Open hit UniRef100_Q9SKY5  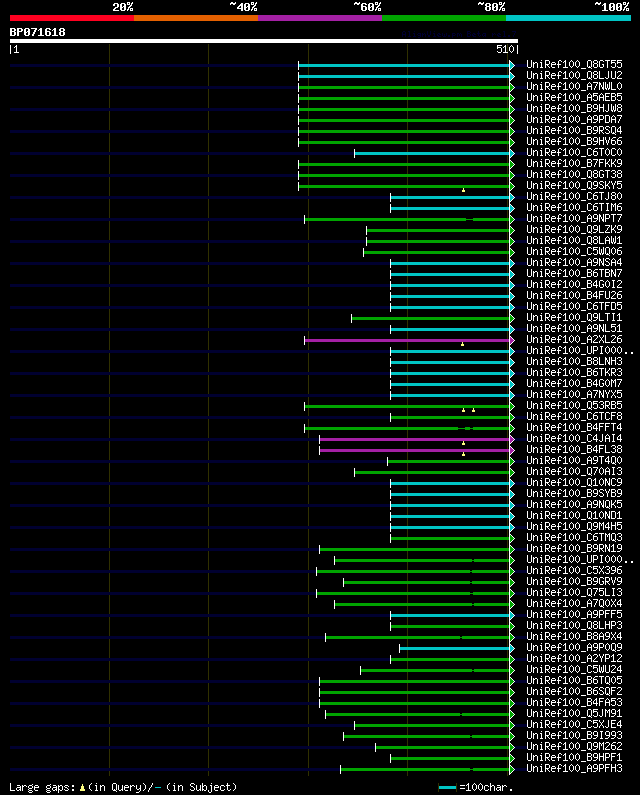574,186
